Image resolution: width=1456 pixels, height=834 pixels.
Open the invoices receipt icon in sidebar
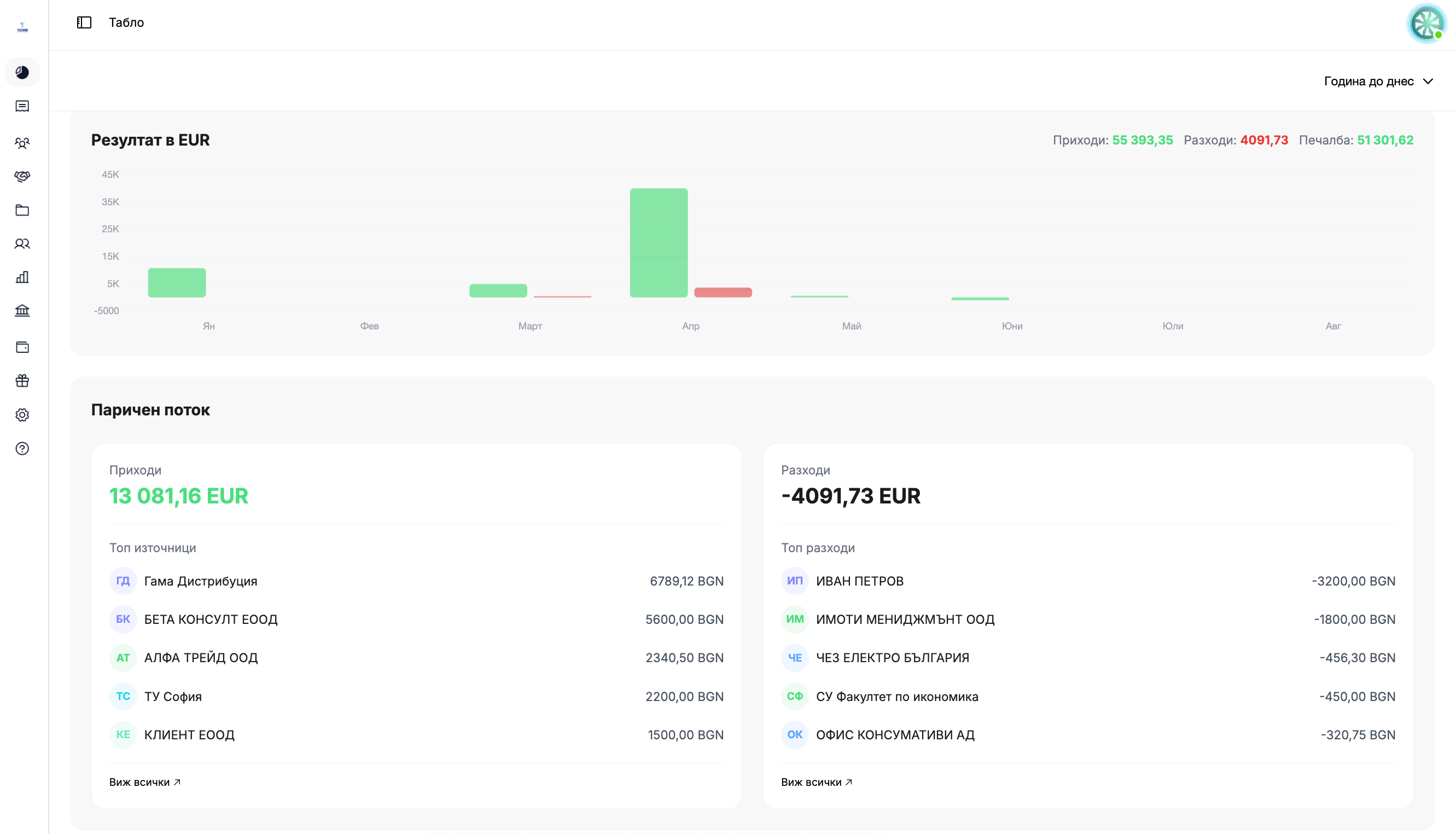tap(22, 107)
